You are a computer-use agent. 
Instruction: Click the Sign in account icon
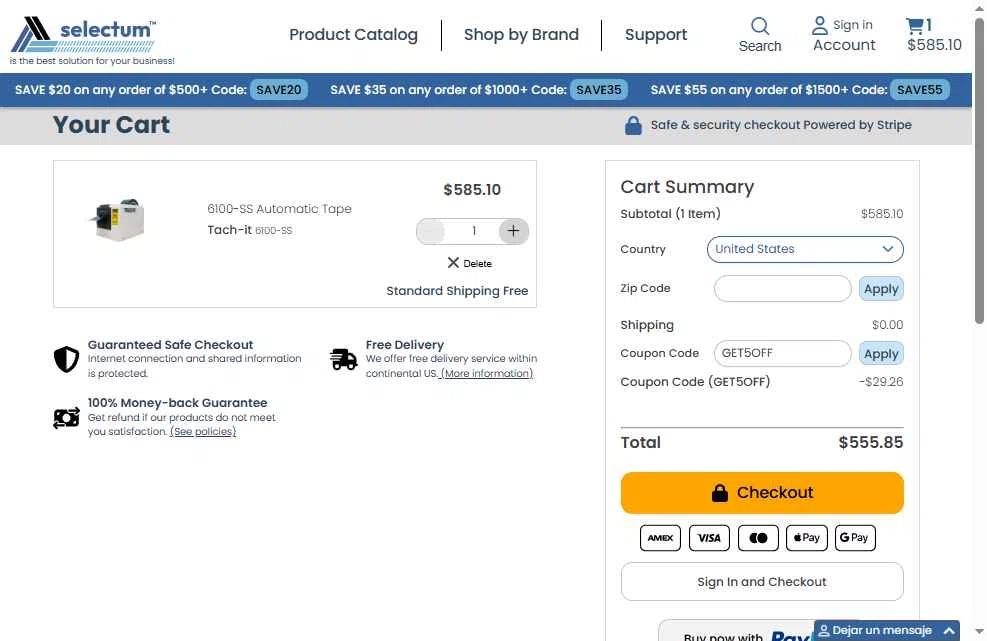pyautogui.click(x=819, y=25)
